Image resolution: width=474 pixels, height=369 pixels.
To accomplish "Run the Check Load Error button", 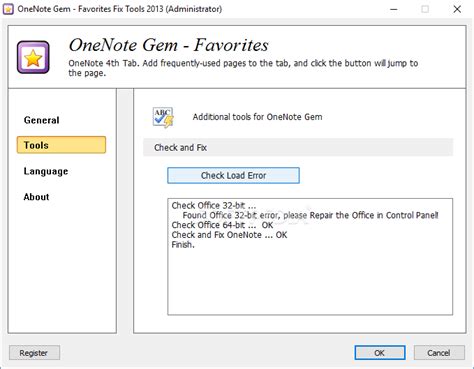I will pos(233,175).
